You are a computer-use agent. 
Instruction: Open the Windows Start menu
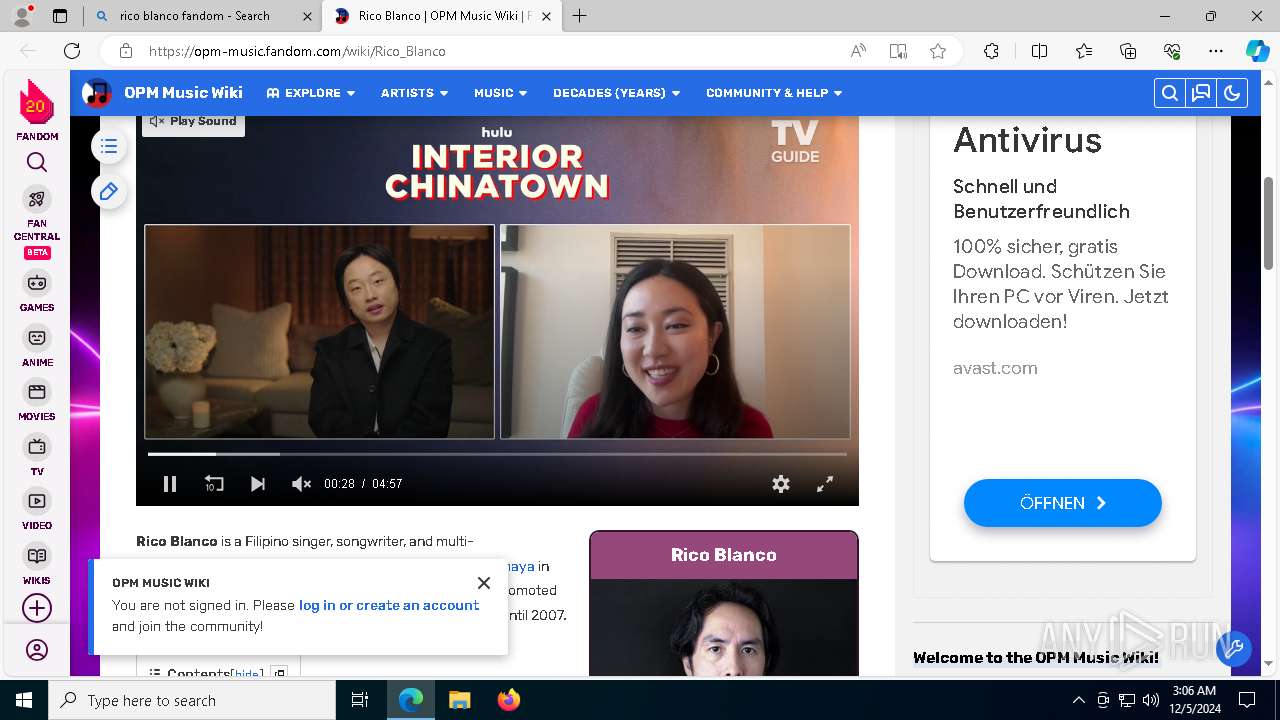coord(24,700)
